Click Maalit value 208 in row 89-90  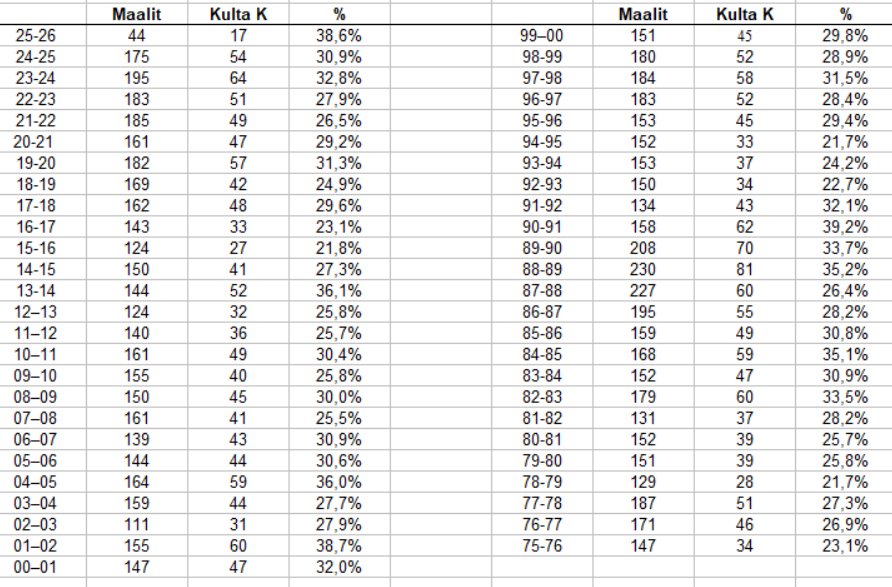643,247
